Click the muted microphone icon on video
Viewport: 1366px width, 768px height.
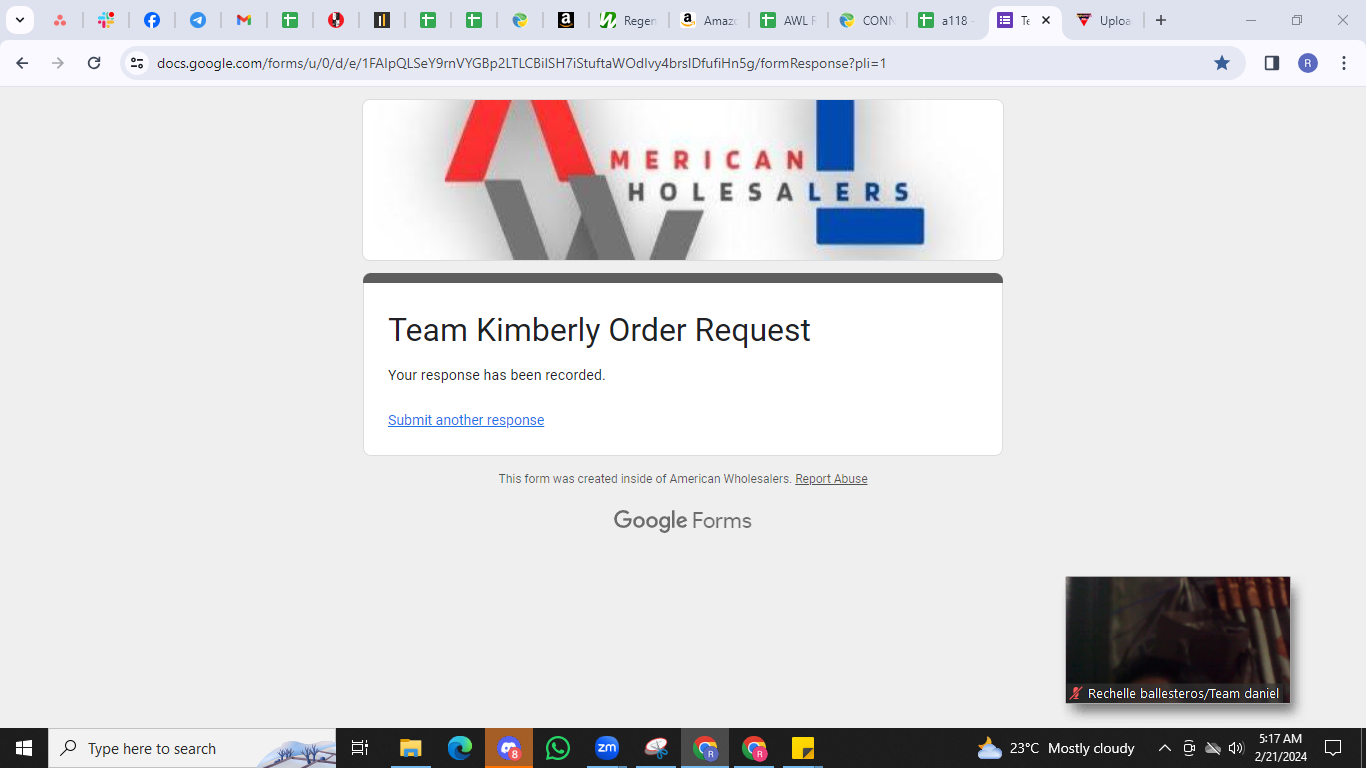point(1077,693)
